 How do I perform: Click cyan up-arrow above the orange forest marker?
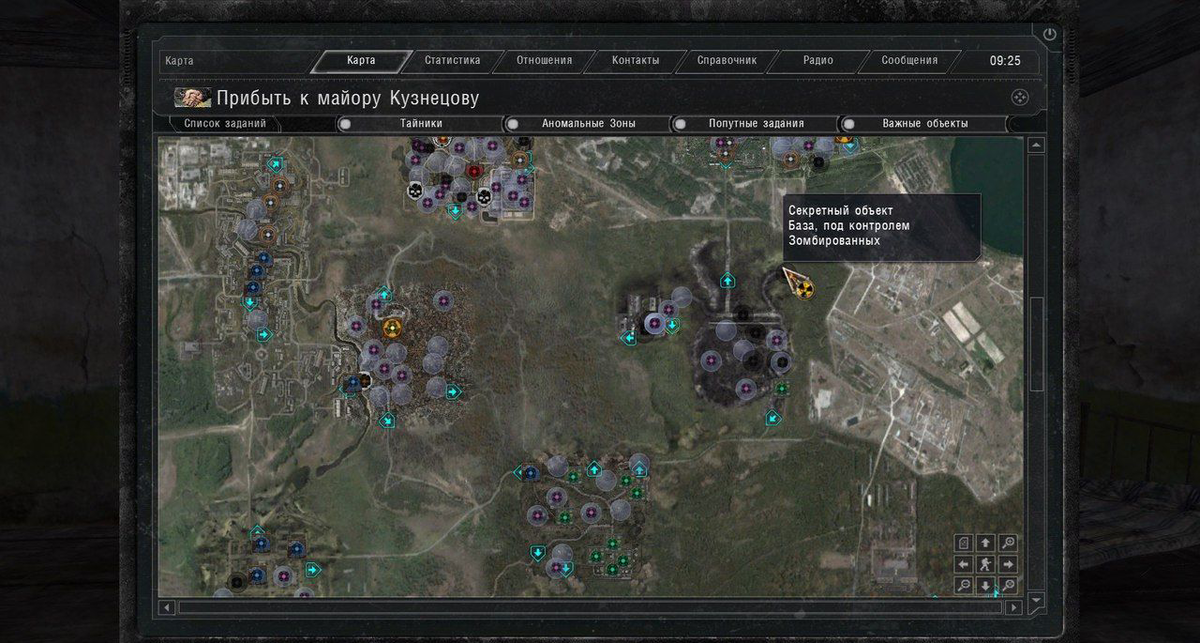383,295
